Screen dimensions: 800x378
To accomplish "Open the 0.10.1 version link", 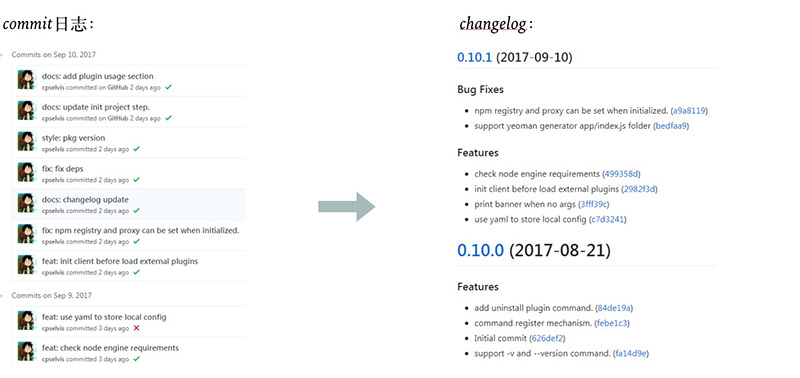I will 474,57.
